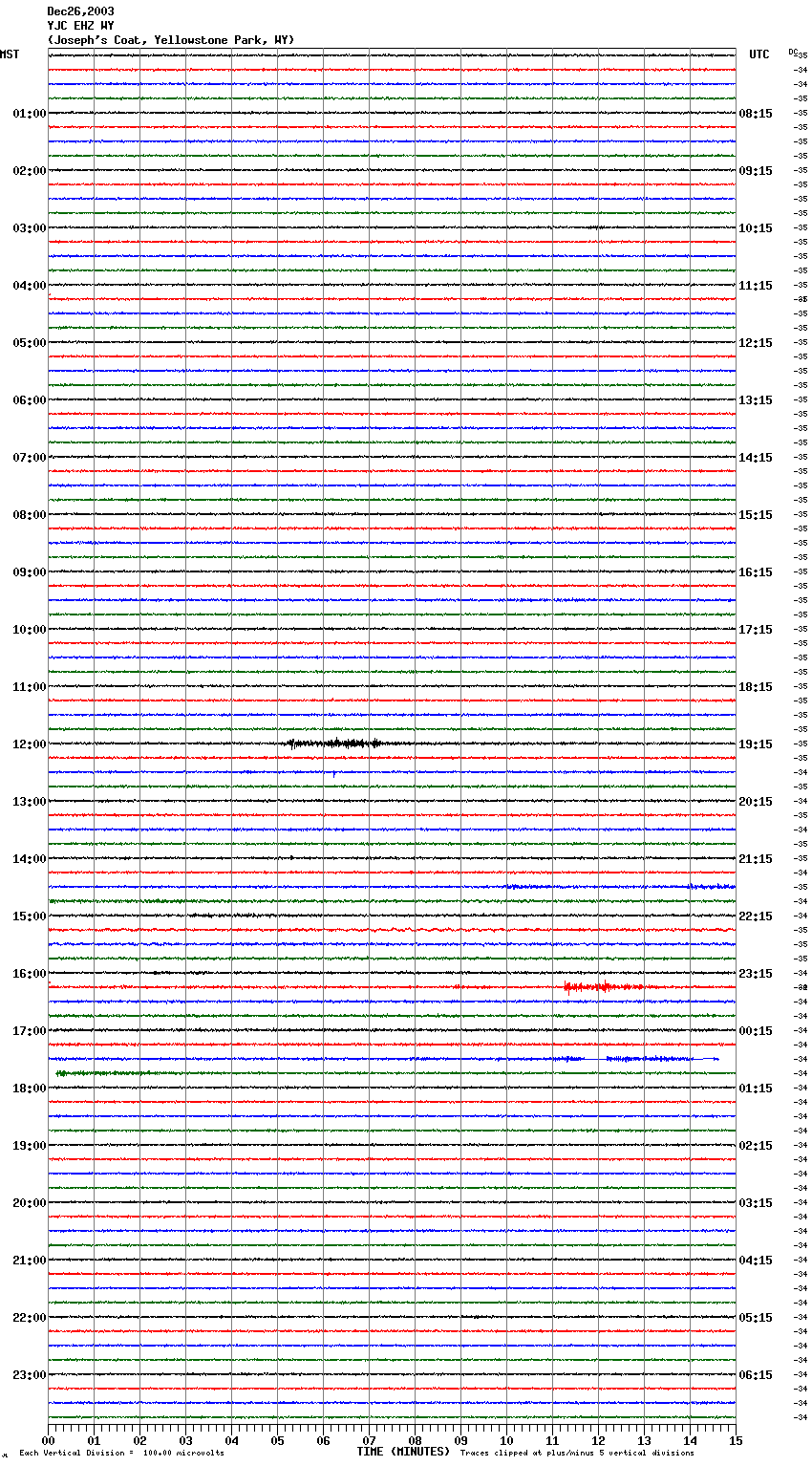Click the 06:15 UTC time label
Image resolution: width=812 pixels, height=1466 pixels.
pyautogui.click(x=756, y=1375)
